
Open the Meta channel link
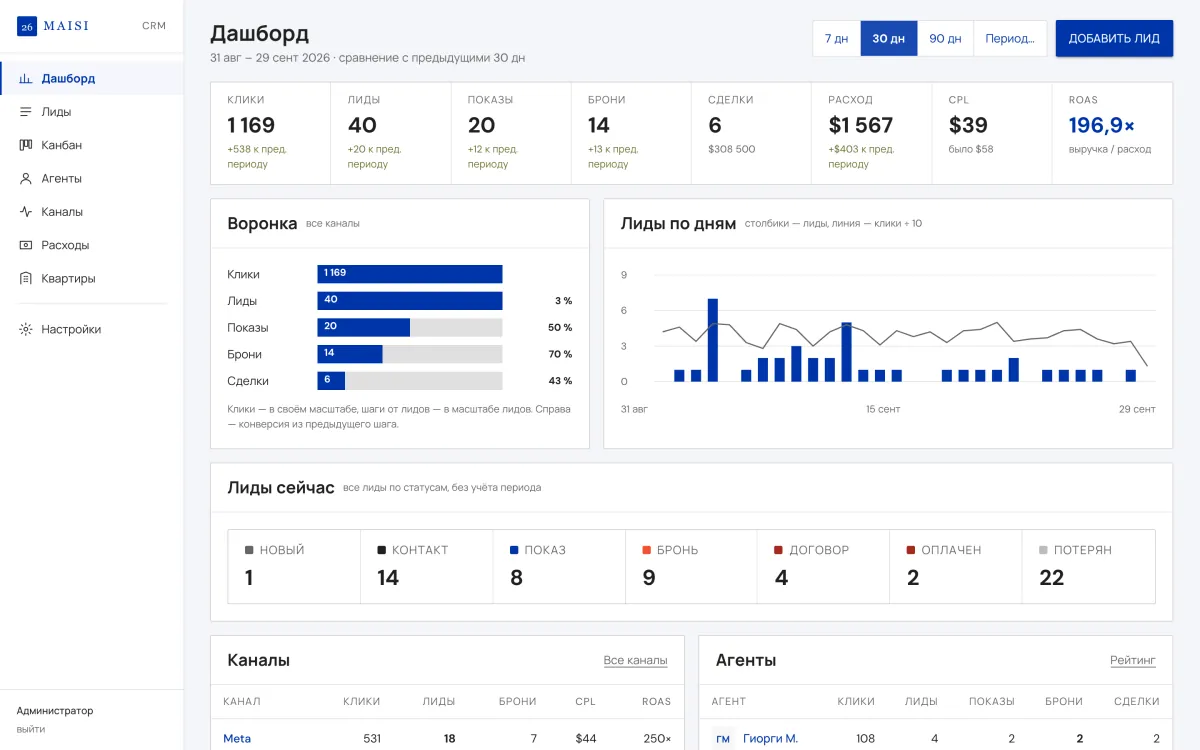237,739
